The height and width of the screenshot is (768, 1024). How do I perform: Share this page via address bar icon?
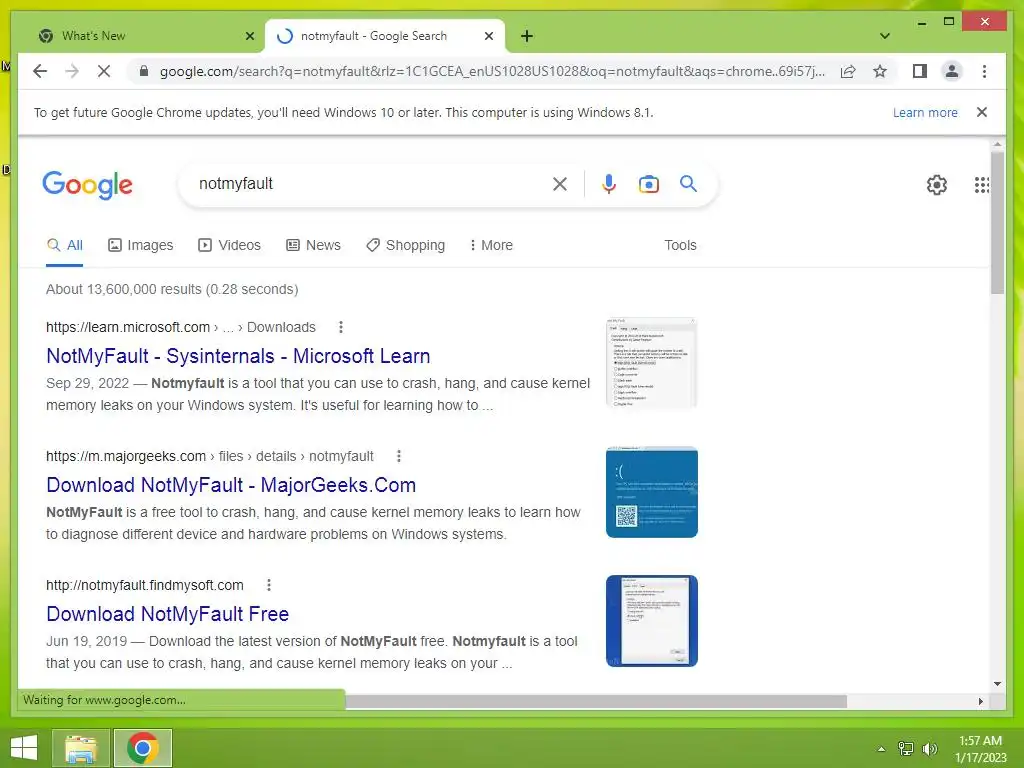[848, 71]
